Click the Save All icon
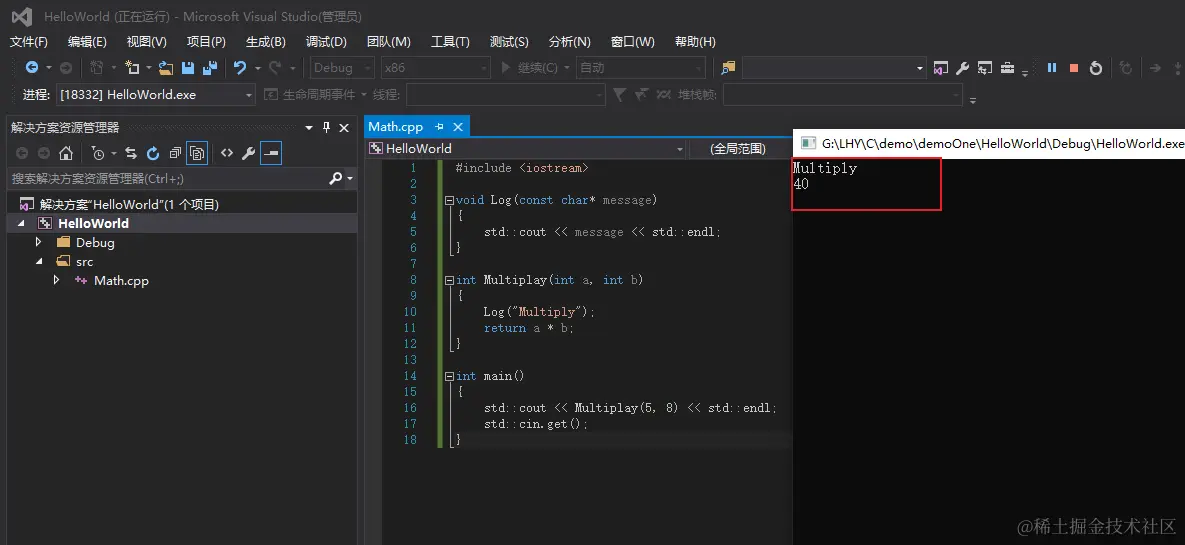This screenshot has height=545, width=1185. coord(209,67)
